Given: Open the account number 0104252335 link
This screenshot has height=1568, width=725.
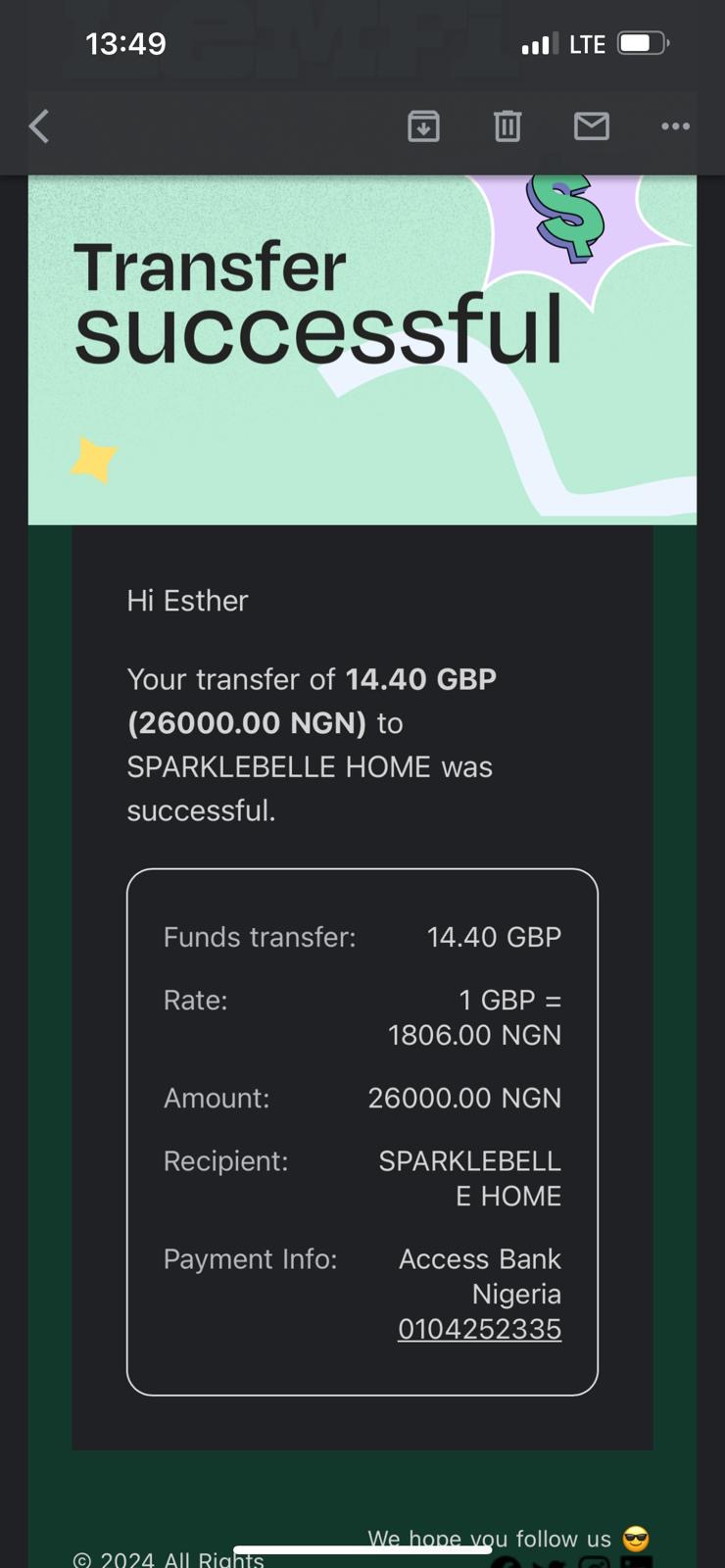Looking at the screenshot, I should pos(479,1329).
